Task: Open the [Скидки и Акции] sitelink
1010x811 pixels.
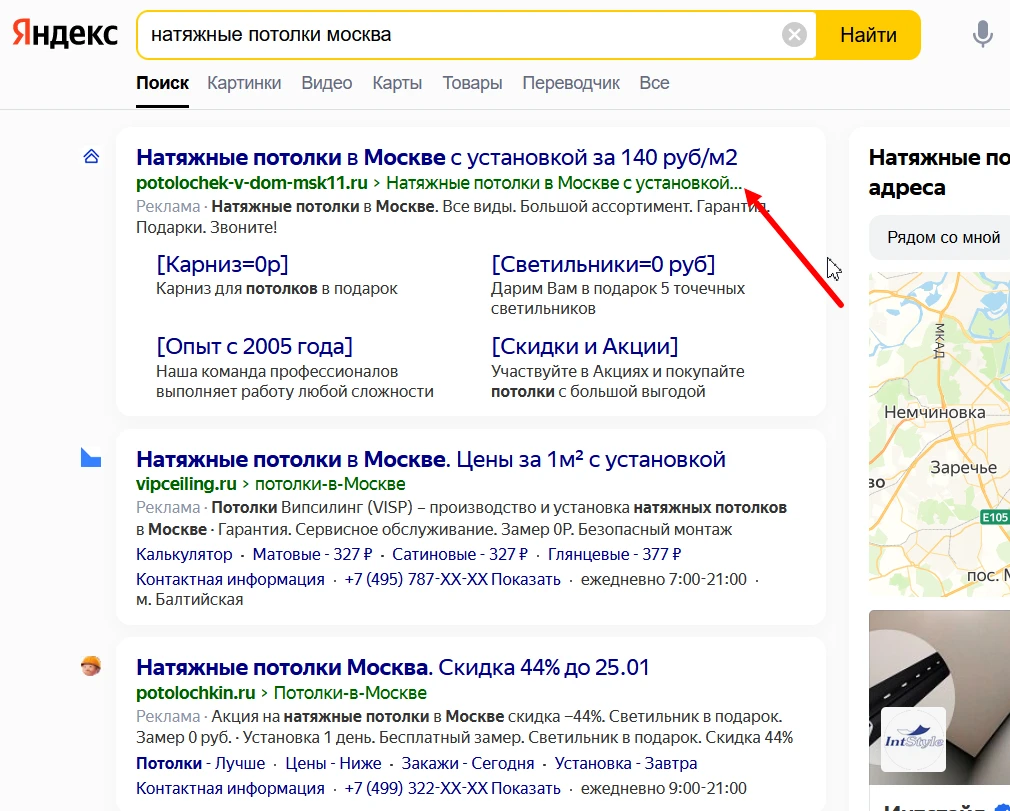Action: pos(584,346)
